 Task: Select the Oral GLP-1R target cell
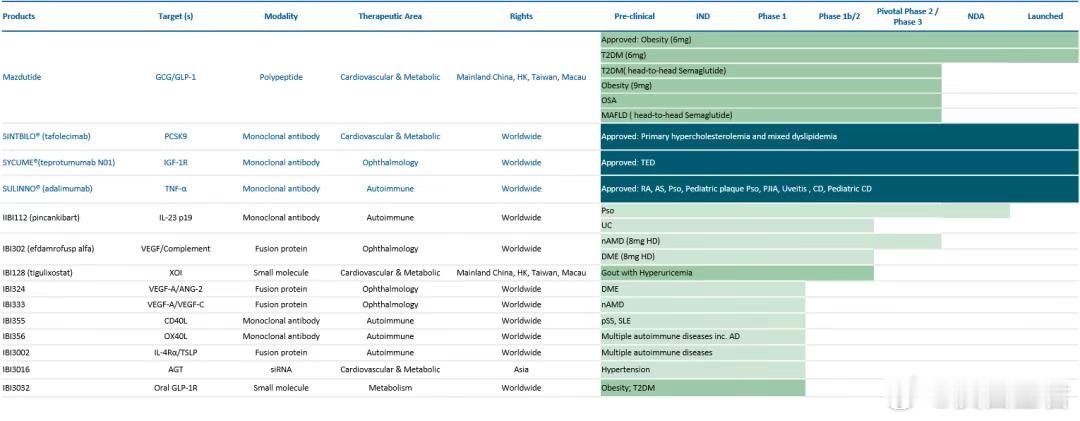(176, 388)
